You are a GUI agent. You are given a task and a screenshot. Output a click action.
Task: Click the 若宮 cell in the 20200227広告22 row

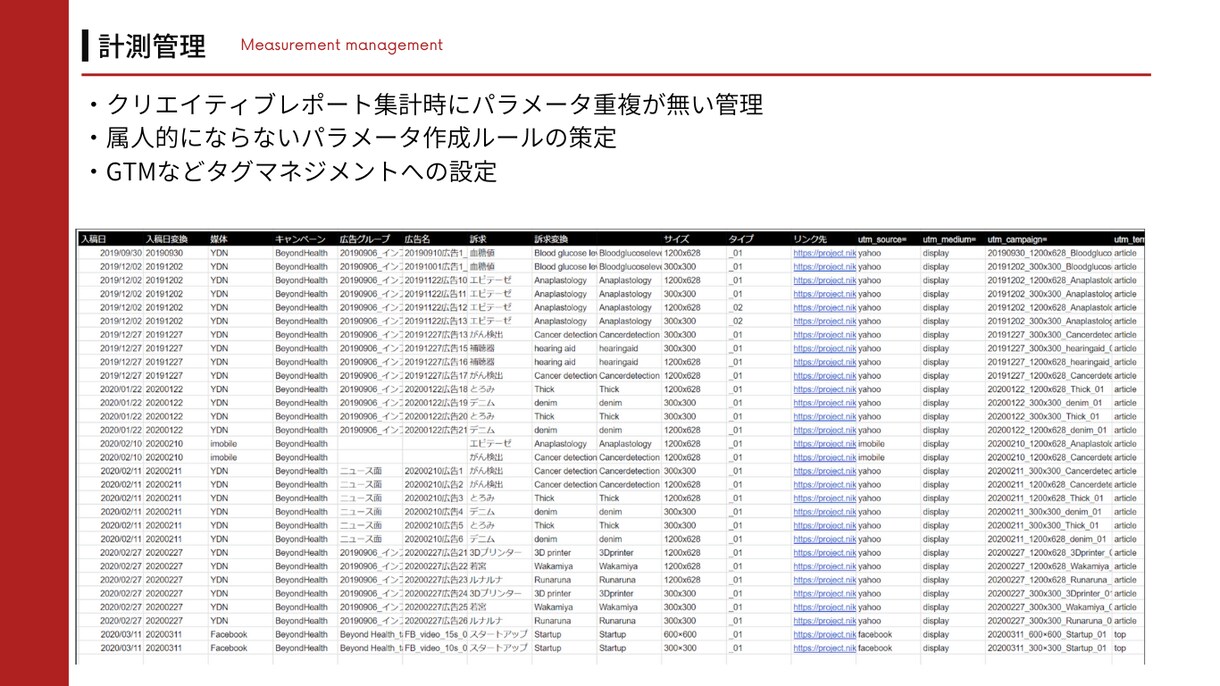[479, 566]
